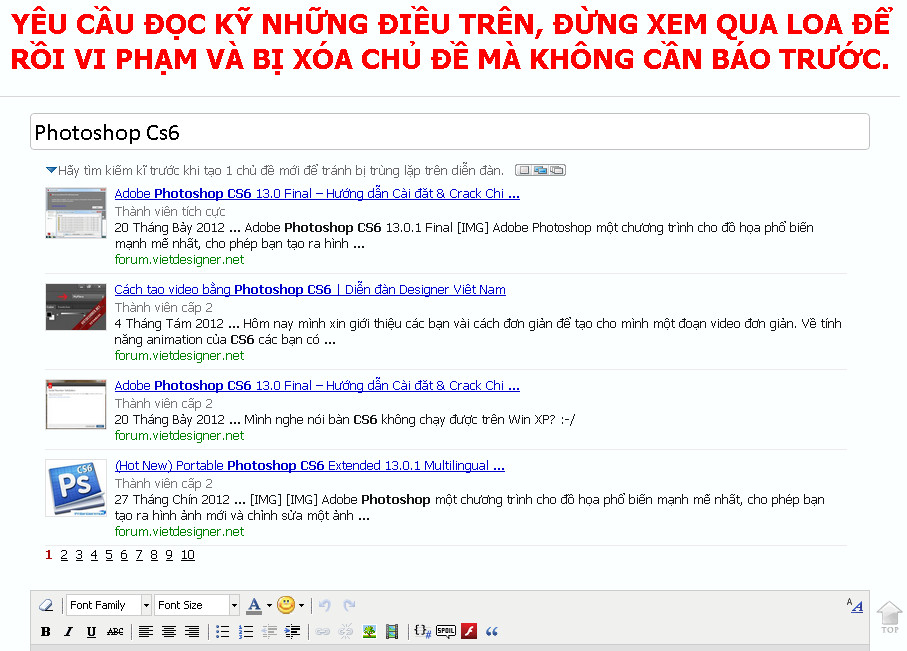Insert a quote block

click(x=492, y=631)
